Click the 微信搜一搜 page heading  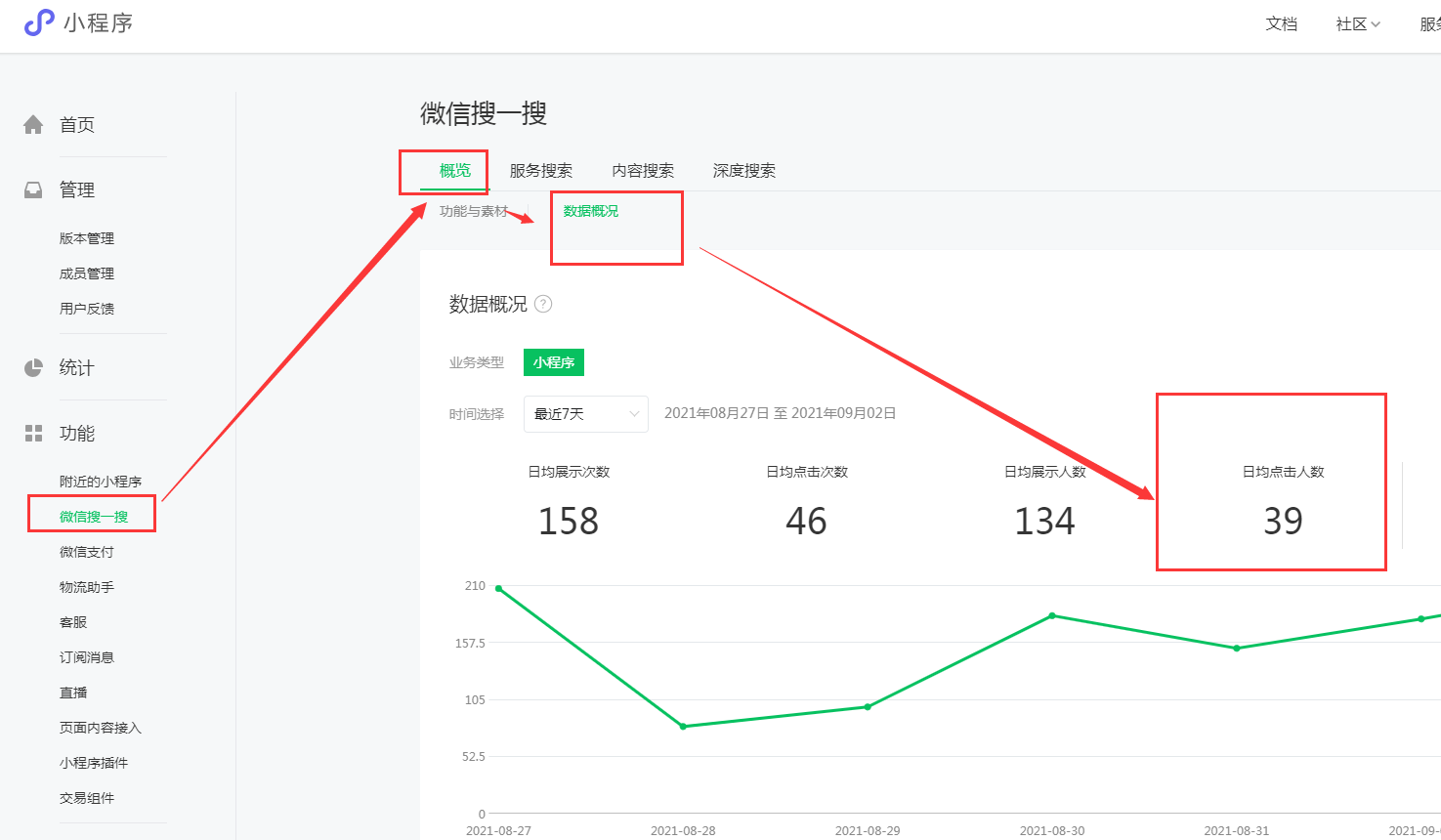click(x=484, y=114)
